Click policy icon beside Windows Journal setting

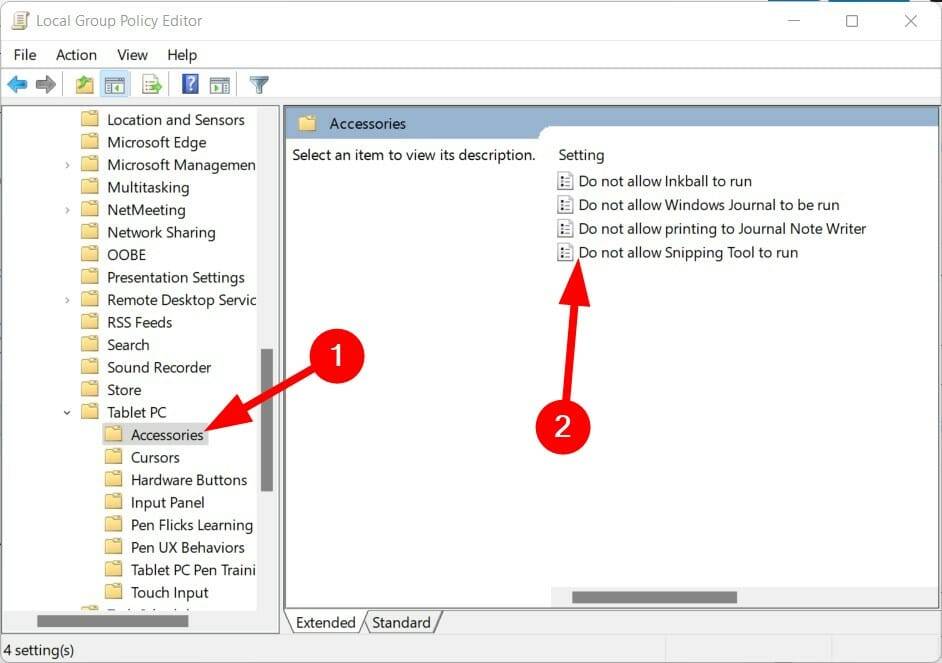(x=565, y=205)
